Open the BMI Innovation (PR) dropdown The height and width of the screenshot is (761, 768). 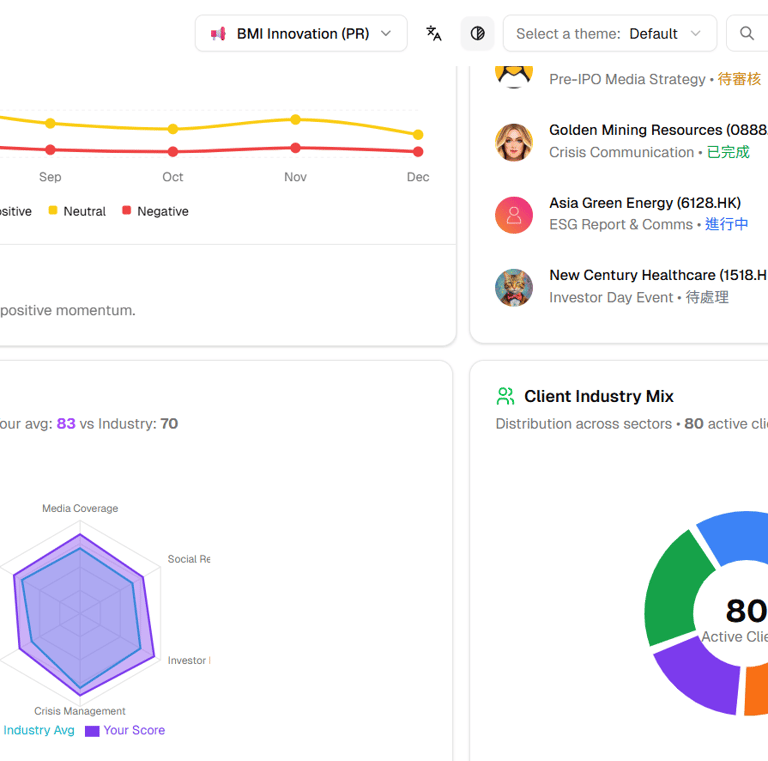click(x=301, y=33)
